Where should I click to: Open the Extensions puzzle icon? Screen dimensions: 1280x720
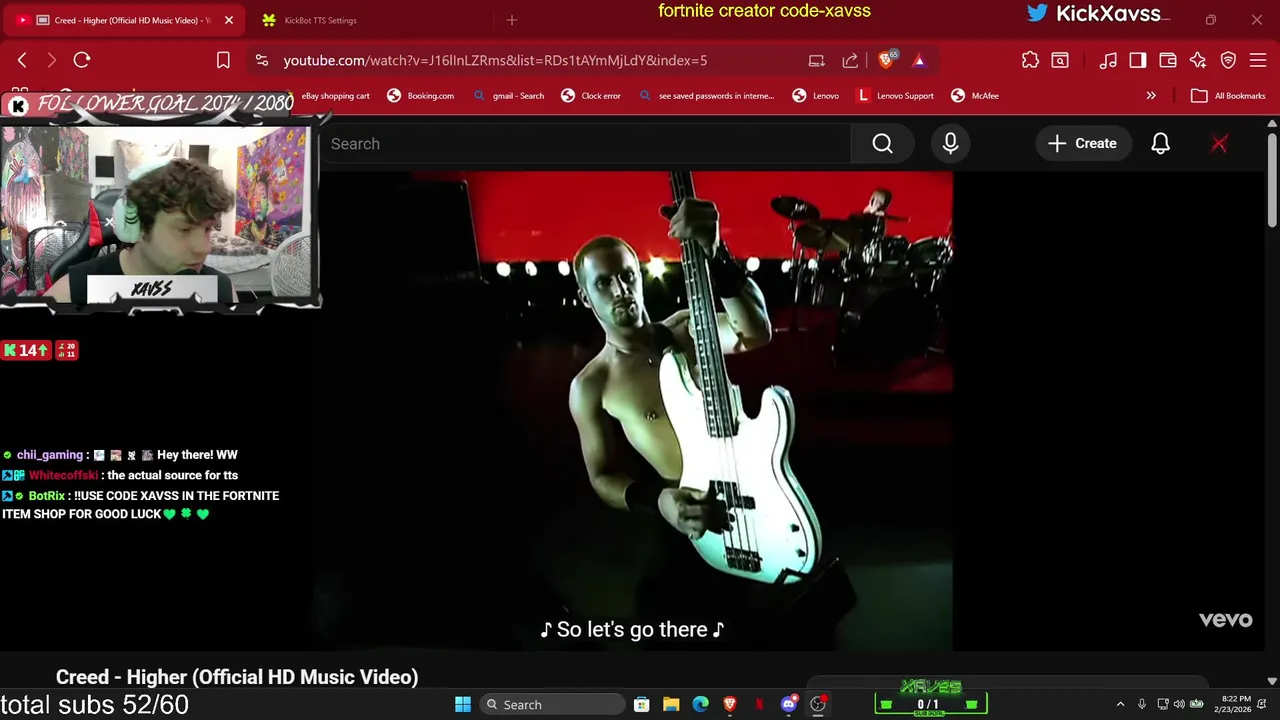point(1030,60)
